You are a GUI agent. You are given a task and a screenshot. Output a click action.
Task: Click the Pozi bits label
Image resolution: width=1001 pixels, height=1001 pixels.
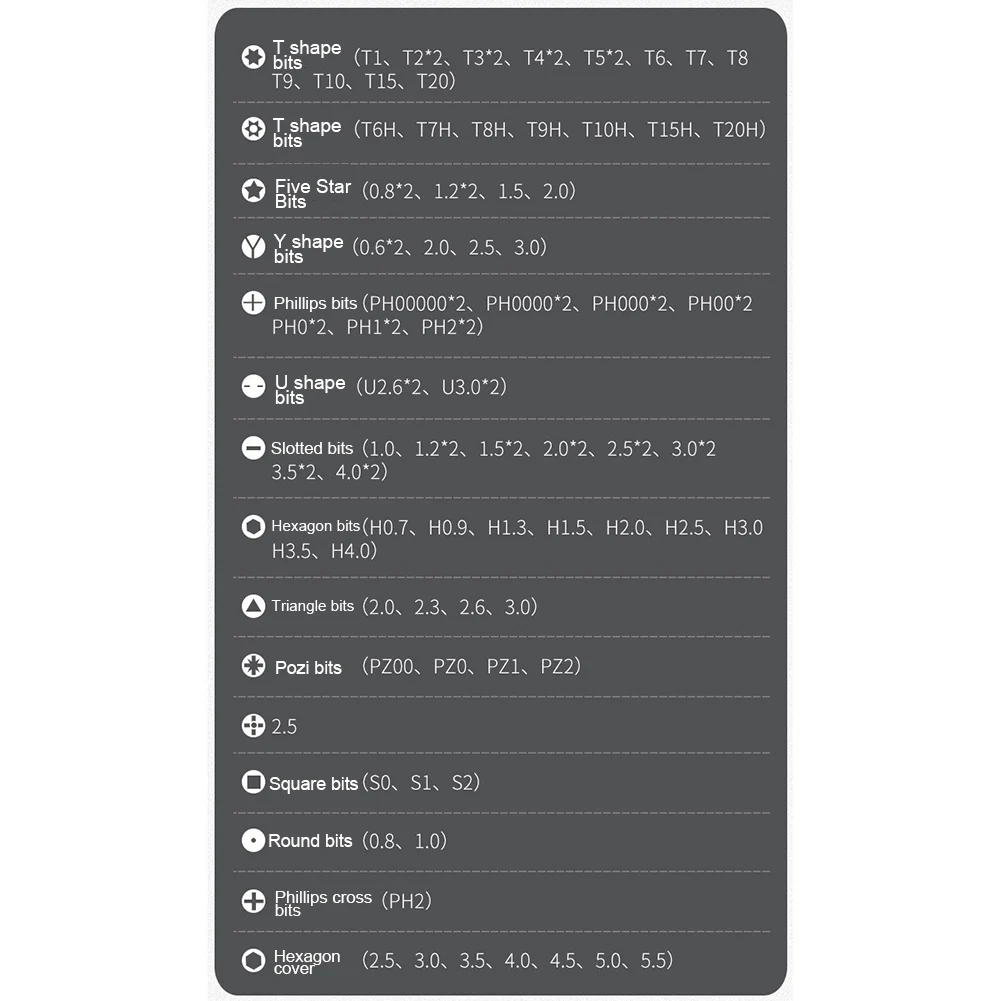(308, 668)
